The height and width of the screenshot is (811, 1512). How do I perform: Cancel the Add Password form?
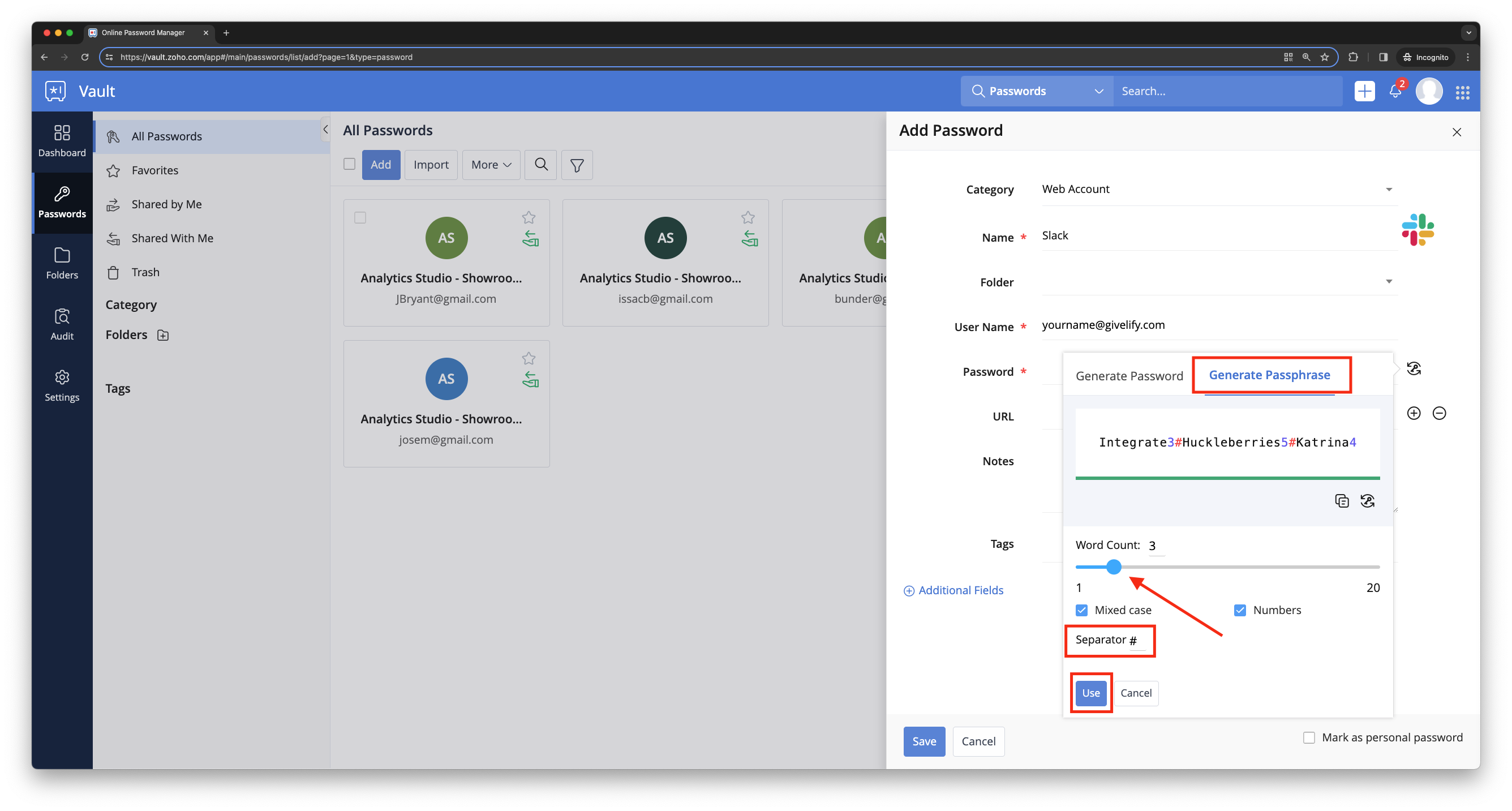978,741
